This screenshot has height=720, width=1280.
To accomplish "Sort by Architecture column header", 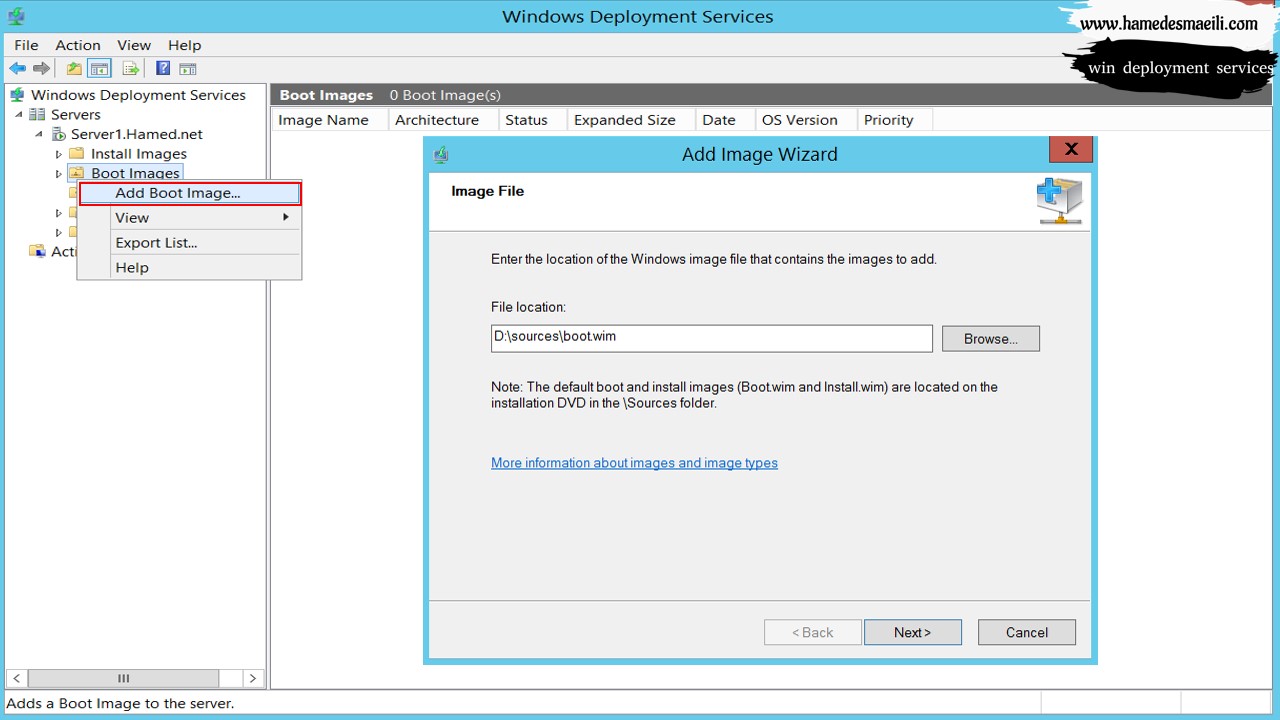I will (x=443, y=120).
